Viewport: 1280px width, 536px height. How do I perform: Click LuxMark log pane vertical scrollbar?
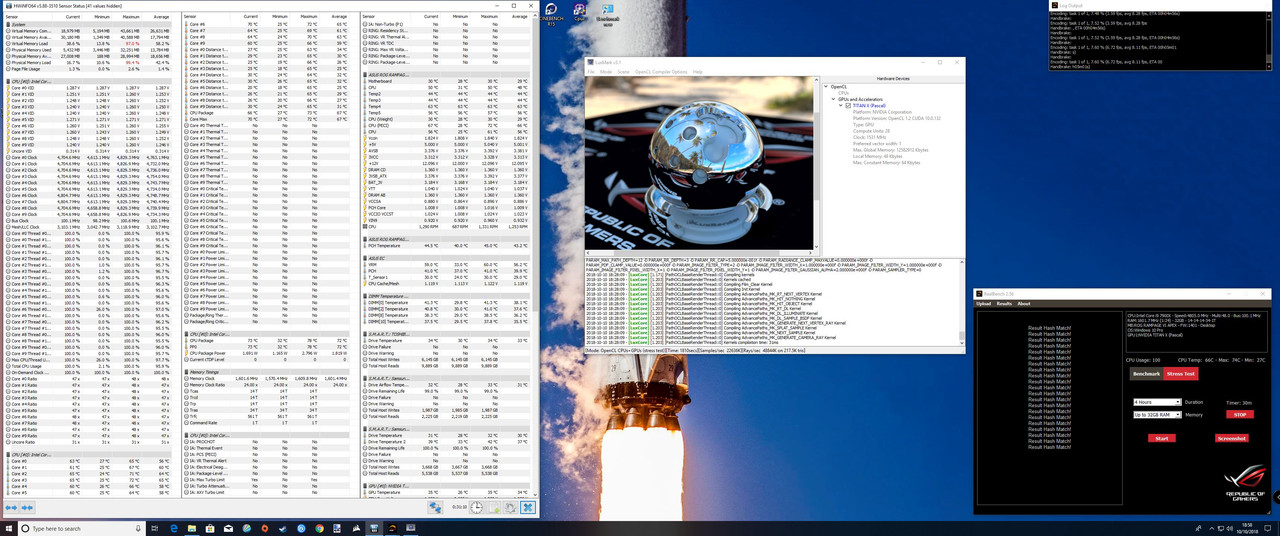tap(963, 302)
